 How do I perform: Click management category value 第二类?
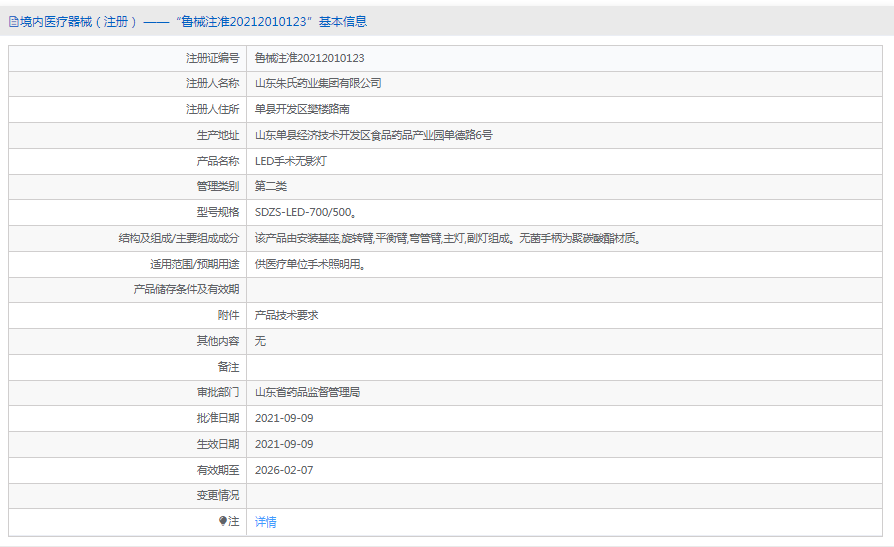pos(271,187)
